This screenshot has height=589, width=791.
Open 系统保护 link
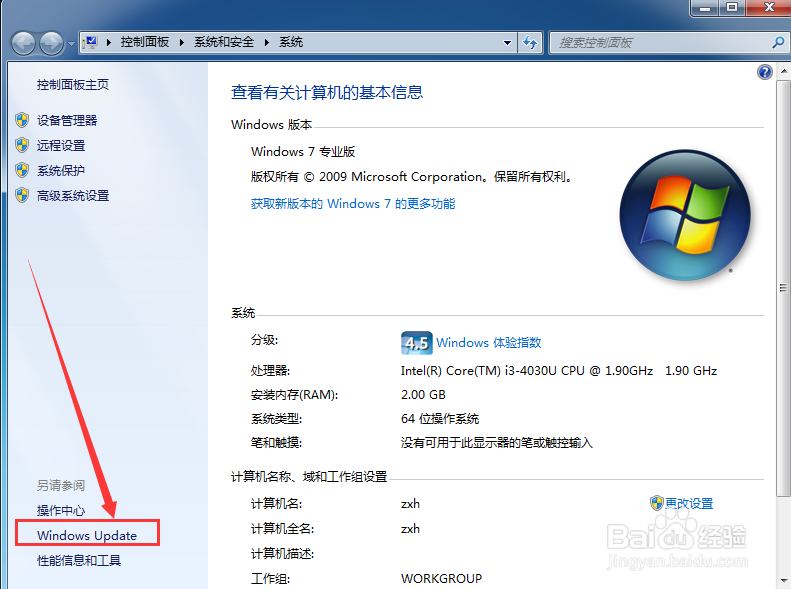pyautogui.click(x=61, y=170)
